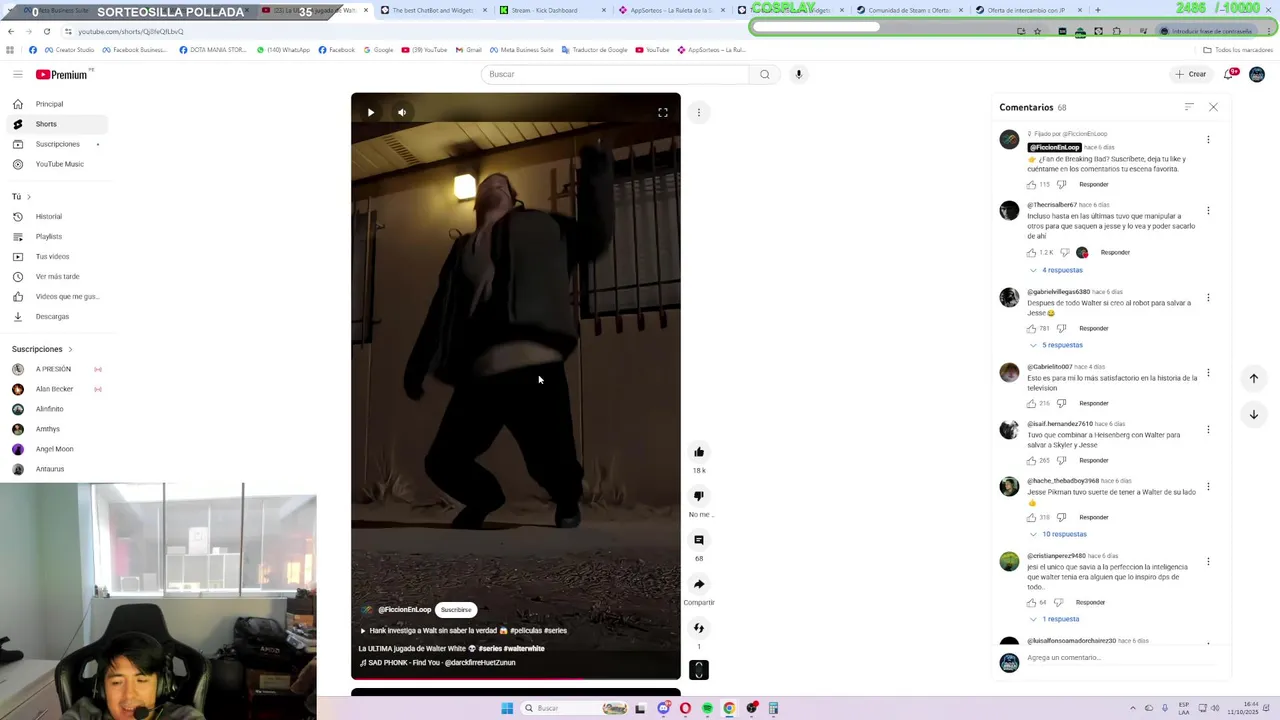Expand 5 respuestas under @gabrielvillegas6380

coord(1057,345)
